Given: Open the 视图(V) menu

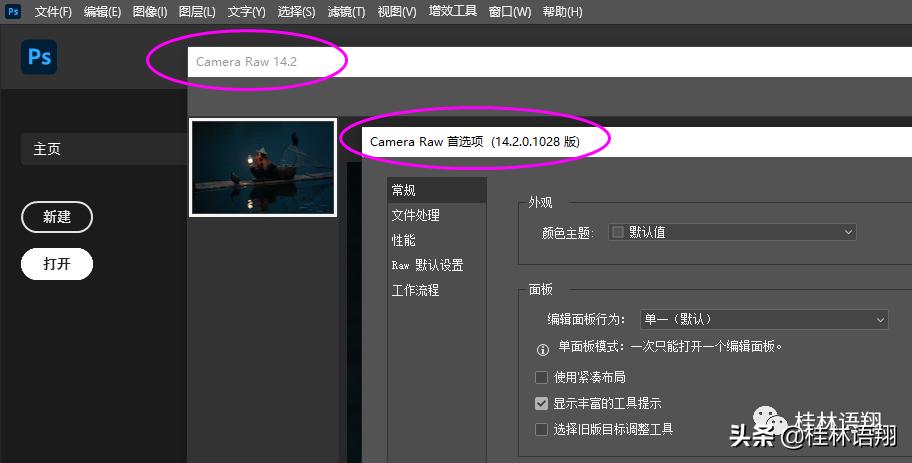Looking at the screenshot, I should point(397,12).
